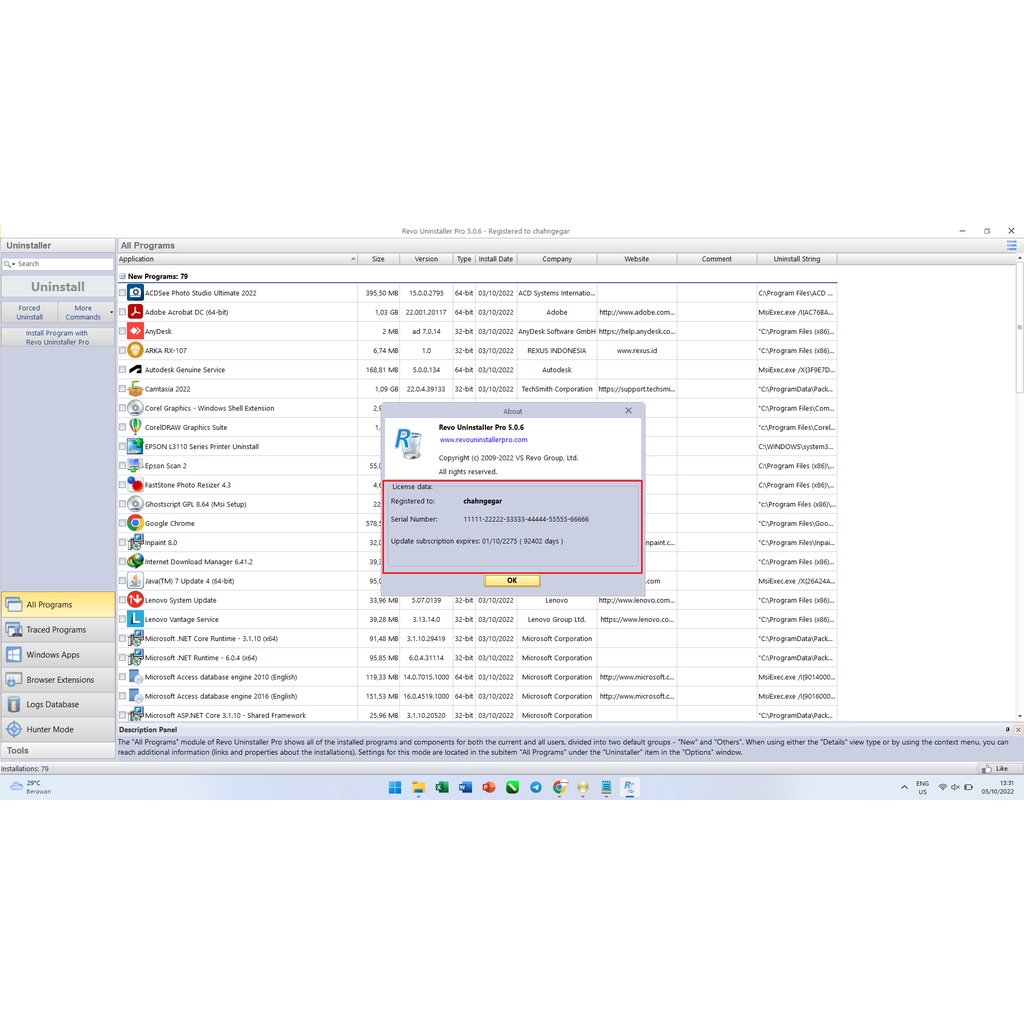This screenshot has width=1024, height=1024.
Task: Click the Logs Database cylinder icon
Action: [14, 704]
